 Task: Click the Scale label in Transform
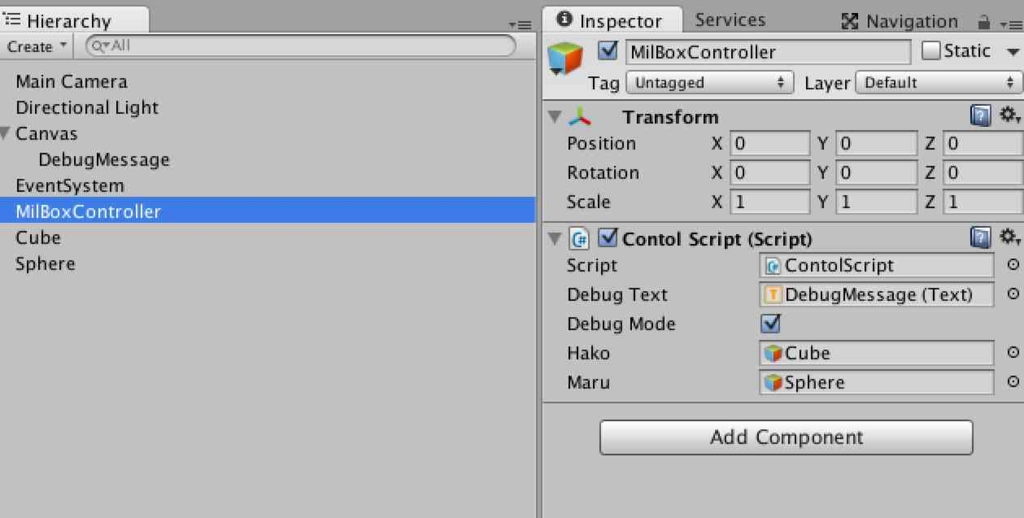[588, 202]
